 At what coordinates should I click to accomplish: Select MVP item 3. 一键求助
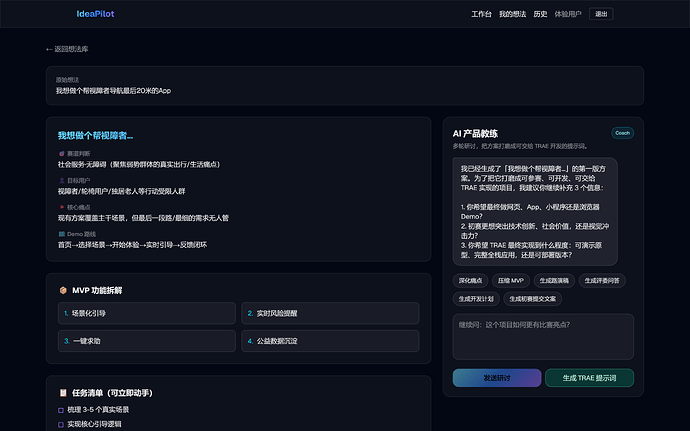(147, 341)
